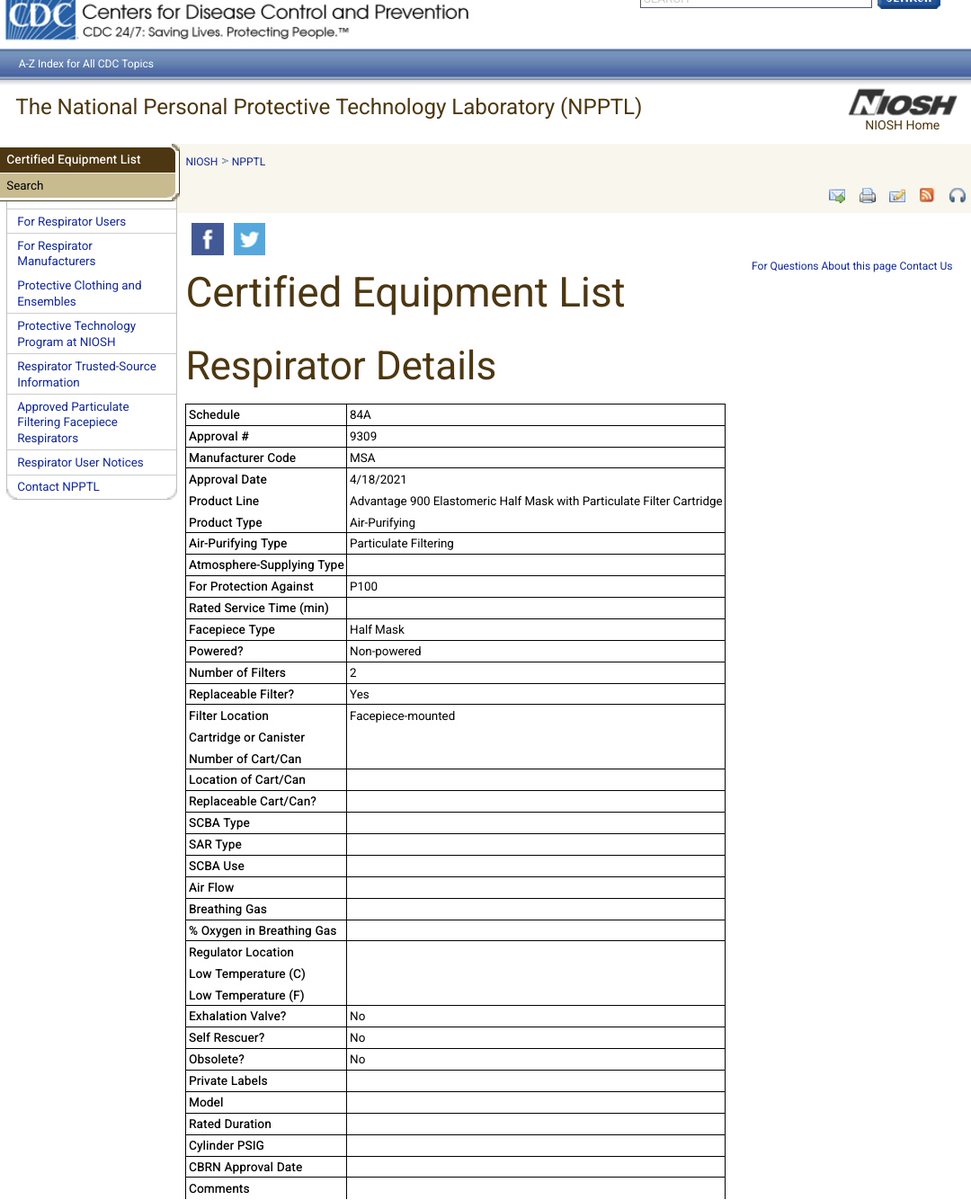
Task: Open A-Z Index for All CDC Topics
Action: (x=86, y=64)
